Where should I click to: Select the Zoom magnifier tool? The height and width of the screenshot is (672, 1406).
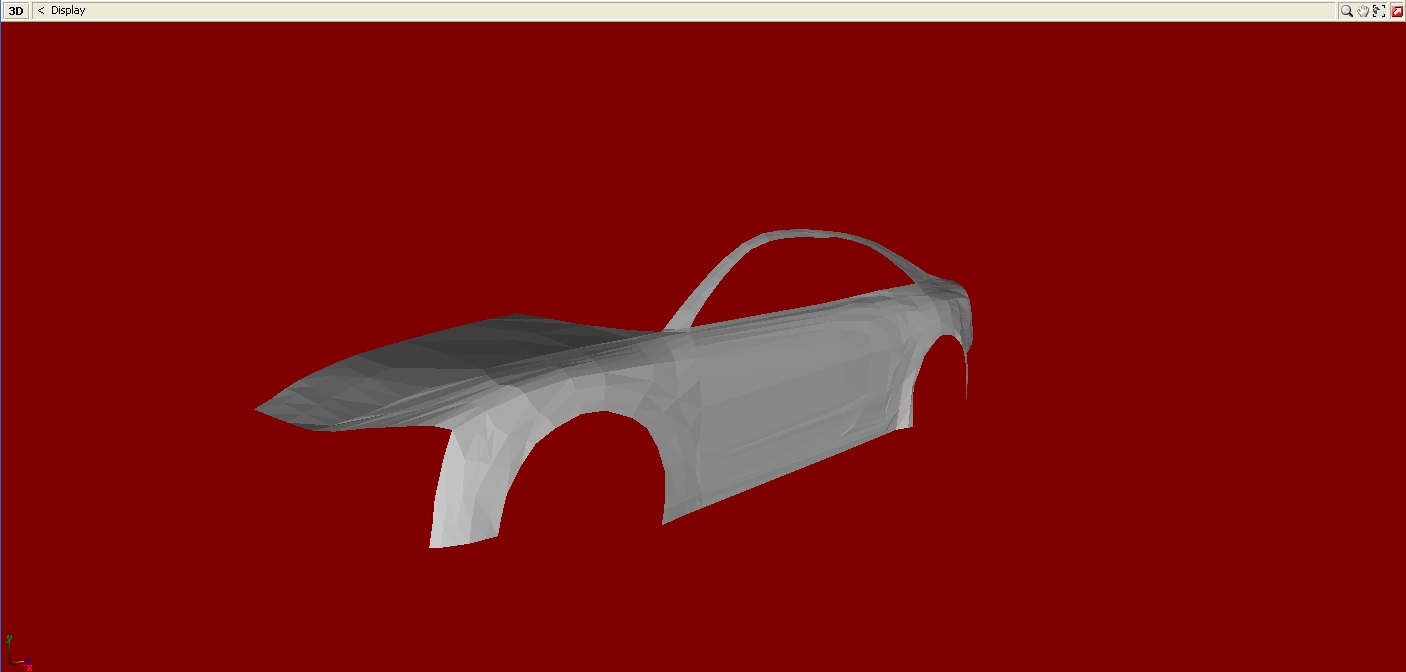tap(1347, 11)
